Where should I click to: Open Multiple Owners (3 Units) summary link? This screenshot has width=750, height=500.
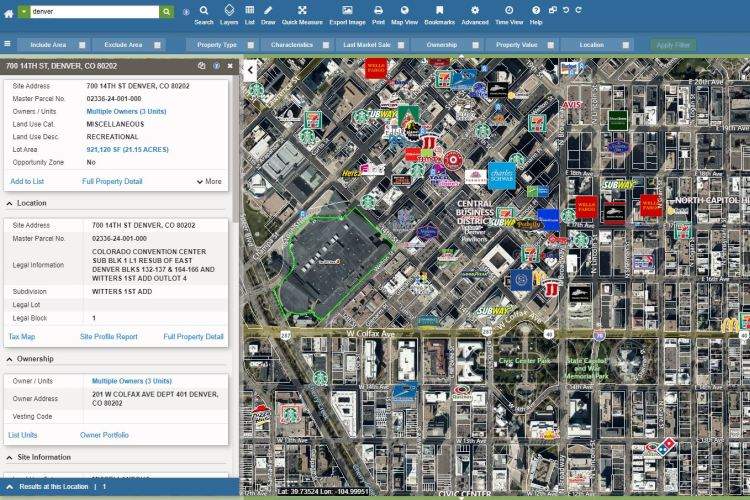pyautogui.click(x=126, y=111)
